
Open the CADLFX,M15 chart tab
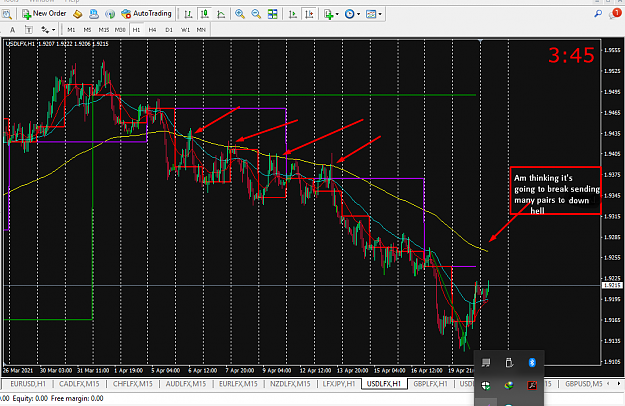click(79, 384)
